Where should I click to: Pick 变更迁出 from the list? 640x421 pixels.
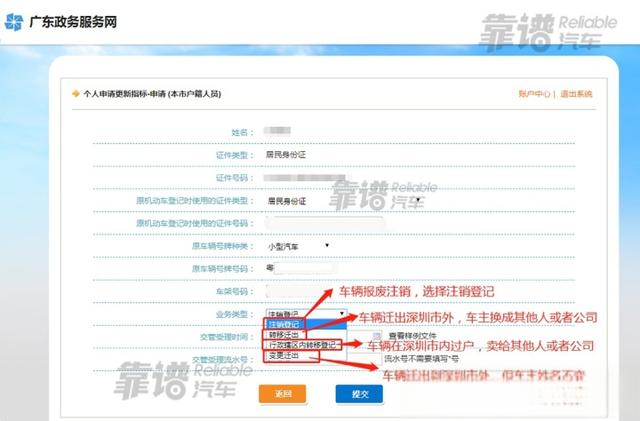306,356
